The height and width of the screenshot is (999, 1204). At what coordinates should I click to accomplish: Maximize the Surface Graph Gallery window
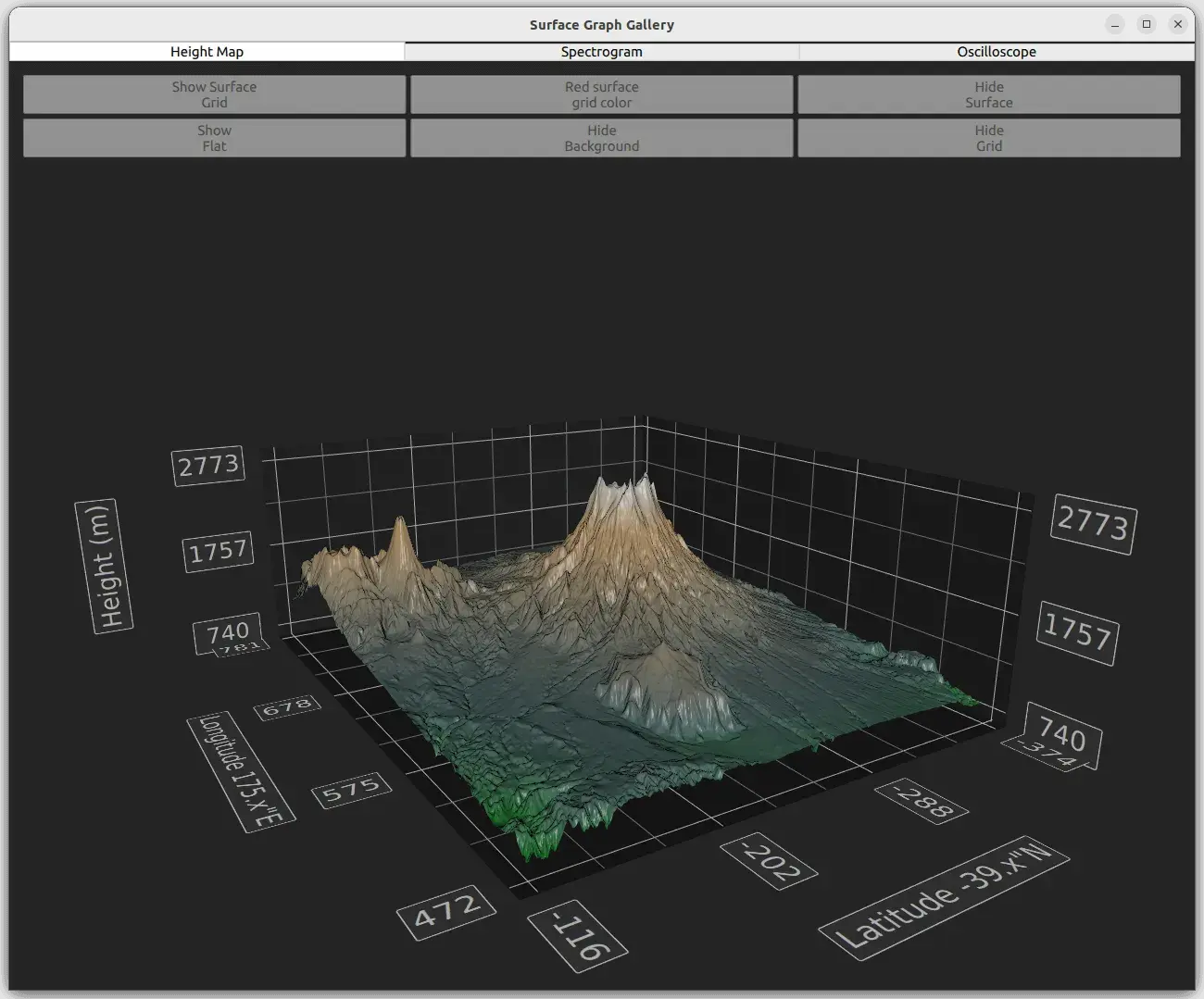[1146, 24]
